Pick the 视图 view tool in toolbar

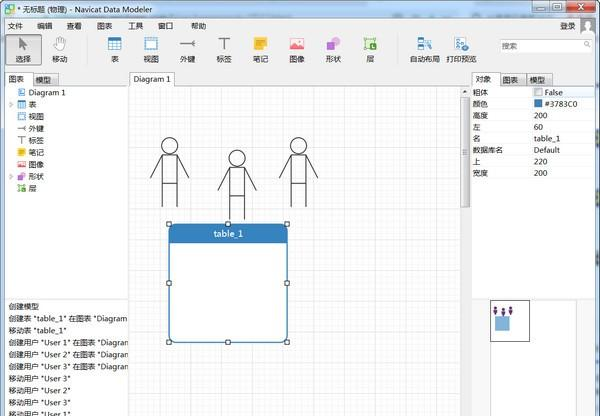coord(151,50)
